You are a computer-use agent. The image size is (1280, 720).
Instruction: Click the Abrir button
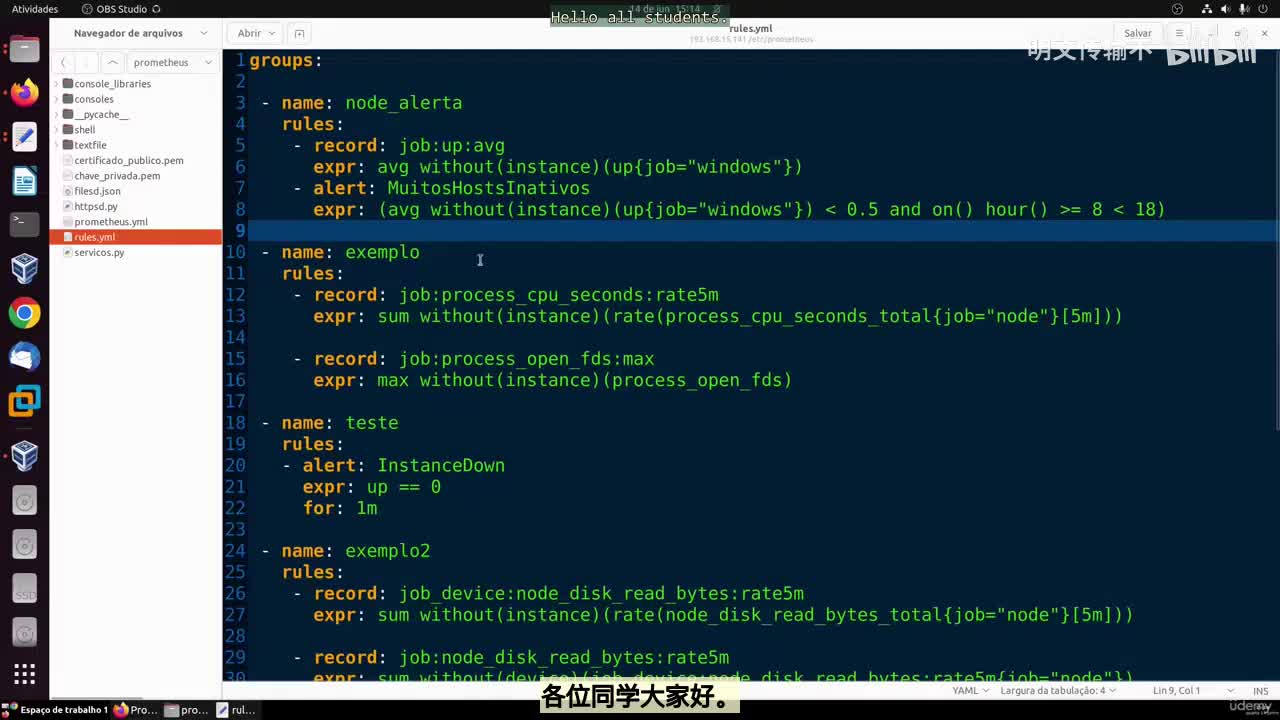tap(249, 33)
